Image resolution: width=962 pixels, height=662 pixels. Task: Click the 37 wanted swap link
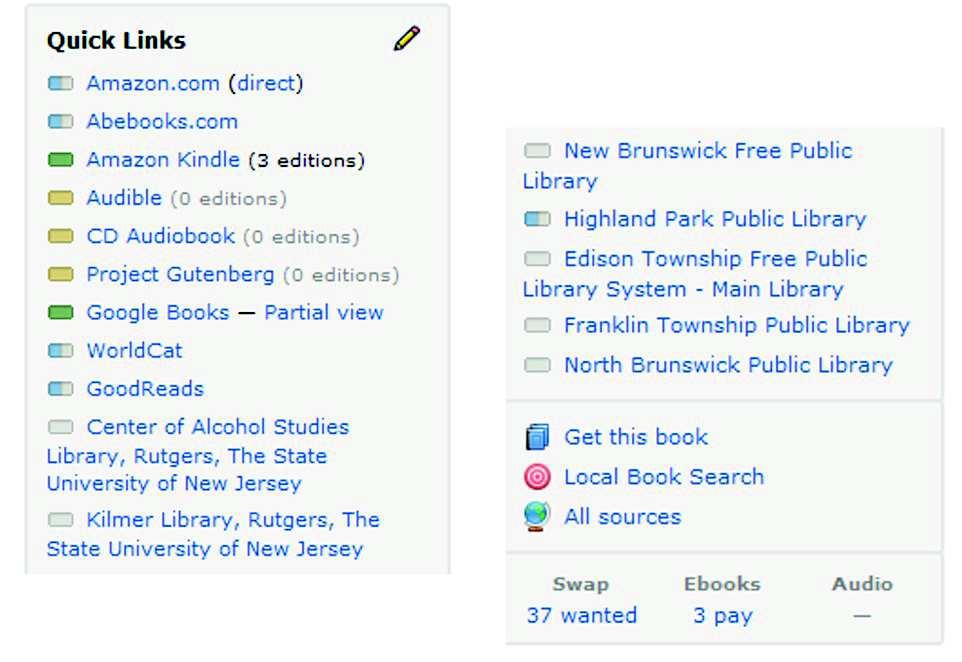click(582, 615)
